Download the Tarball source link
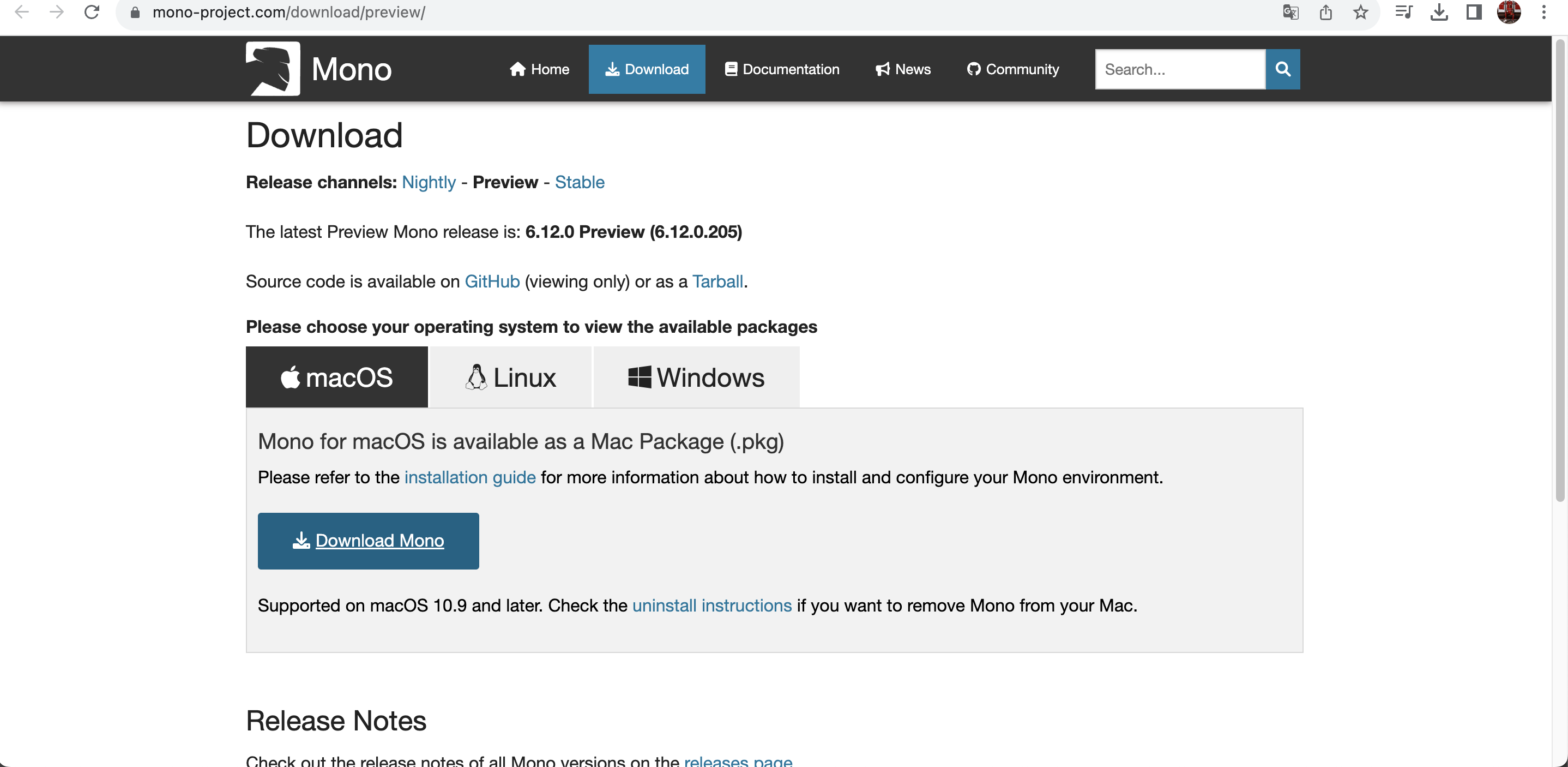This screenshot has width=1568, height=767. pos(717,281)
